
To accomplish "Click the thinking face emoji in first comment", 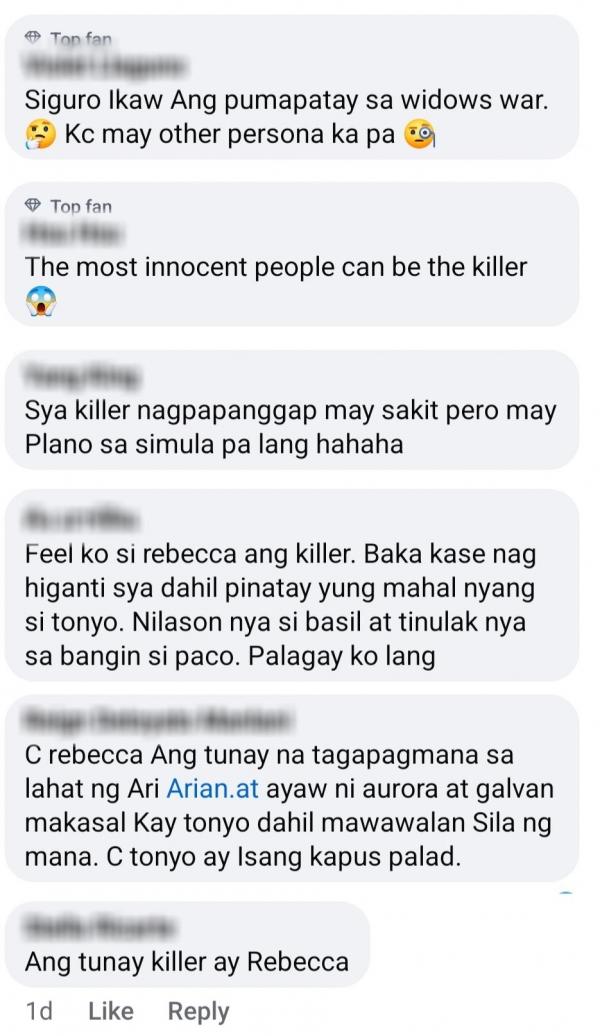I will pyautogui.click(x=41, y=136).
